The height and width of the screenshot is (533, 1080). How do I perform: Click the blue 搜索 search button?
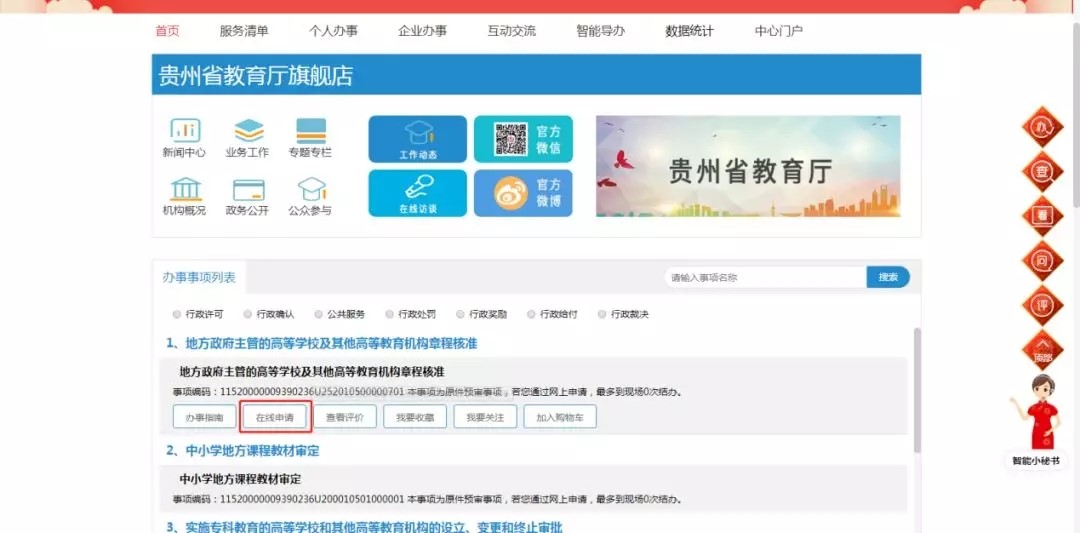coord(888,277)
